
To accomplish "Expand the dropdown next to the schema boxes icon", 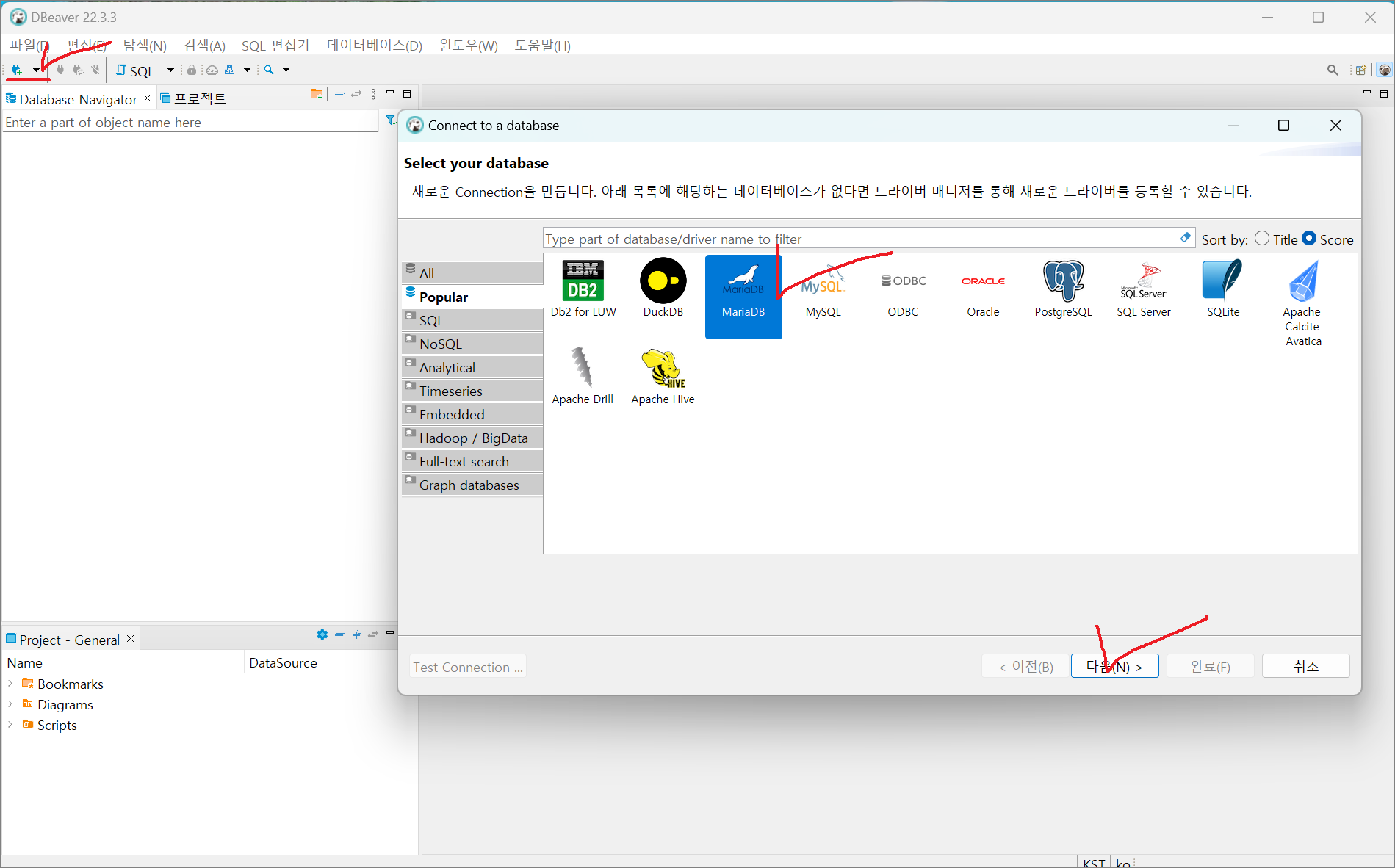I will click(247, 70).
